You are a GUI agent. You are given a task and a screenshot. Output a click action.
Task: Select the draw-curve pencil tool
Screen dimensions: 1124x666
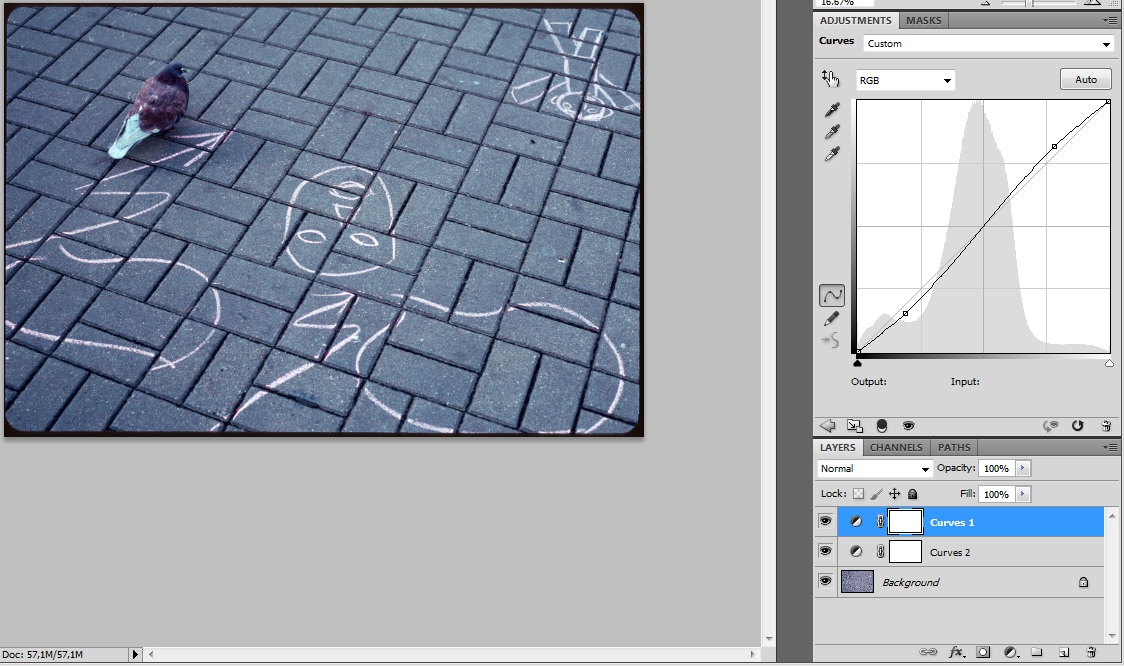[x=831, y=319]
